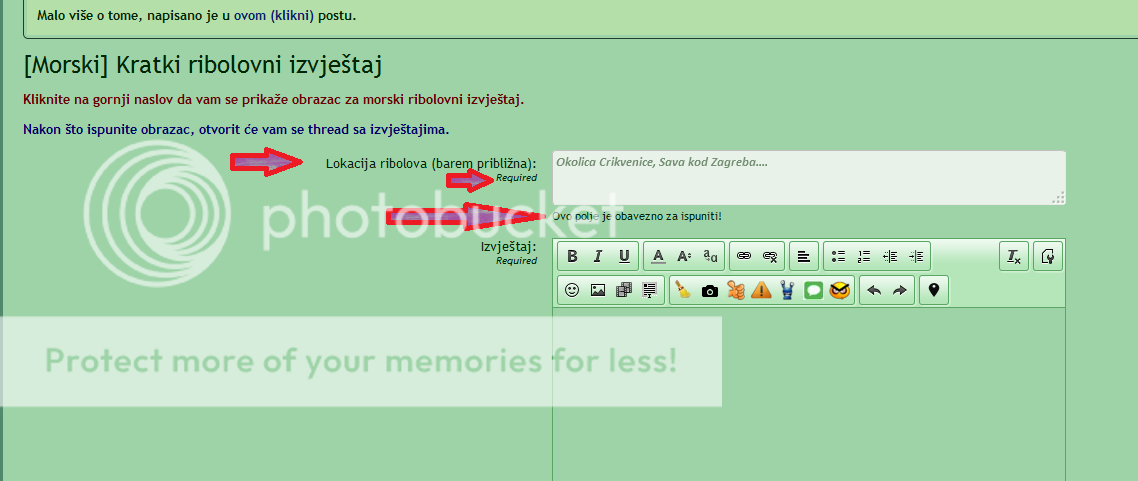Insert a numbered list
1138x481 pixels.
pos(864,256)
